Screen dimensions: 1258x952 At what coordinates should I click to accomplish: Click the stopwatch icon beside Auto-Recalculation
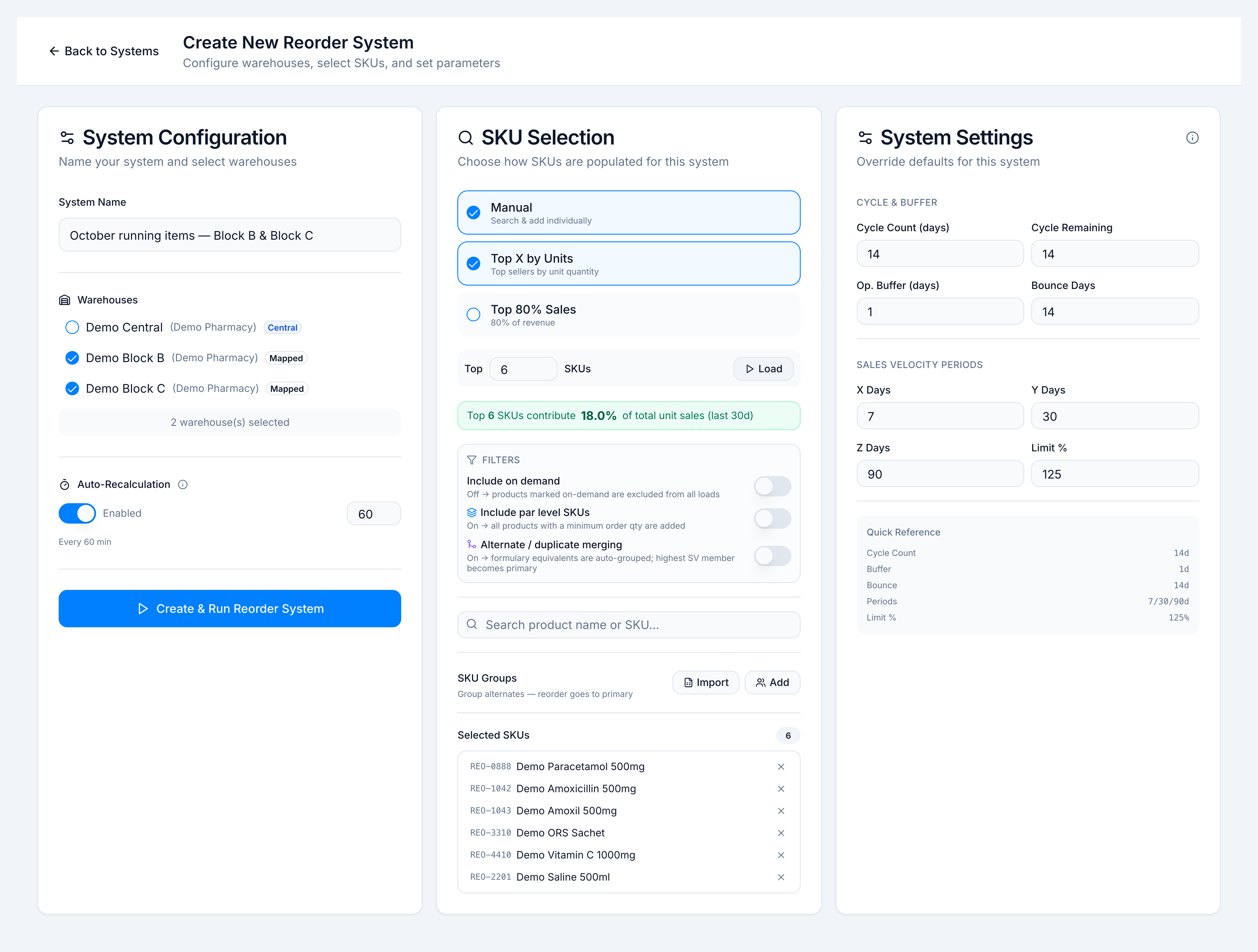pyautogui.click(x=65, y=484)
